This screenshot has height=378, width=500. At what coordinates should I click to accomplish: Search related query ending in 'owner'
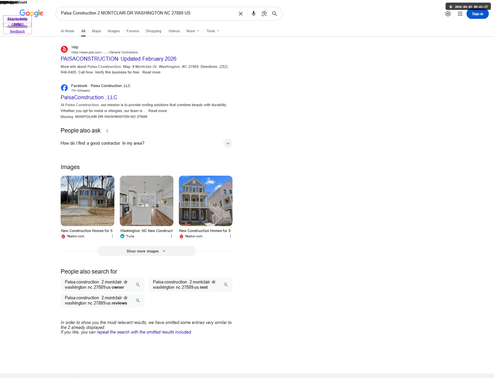point(102,285)
